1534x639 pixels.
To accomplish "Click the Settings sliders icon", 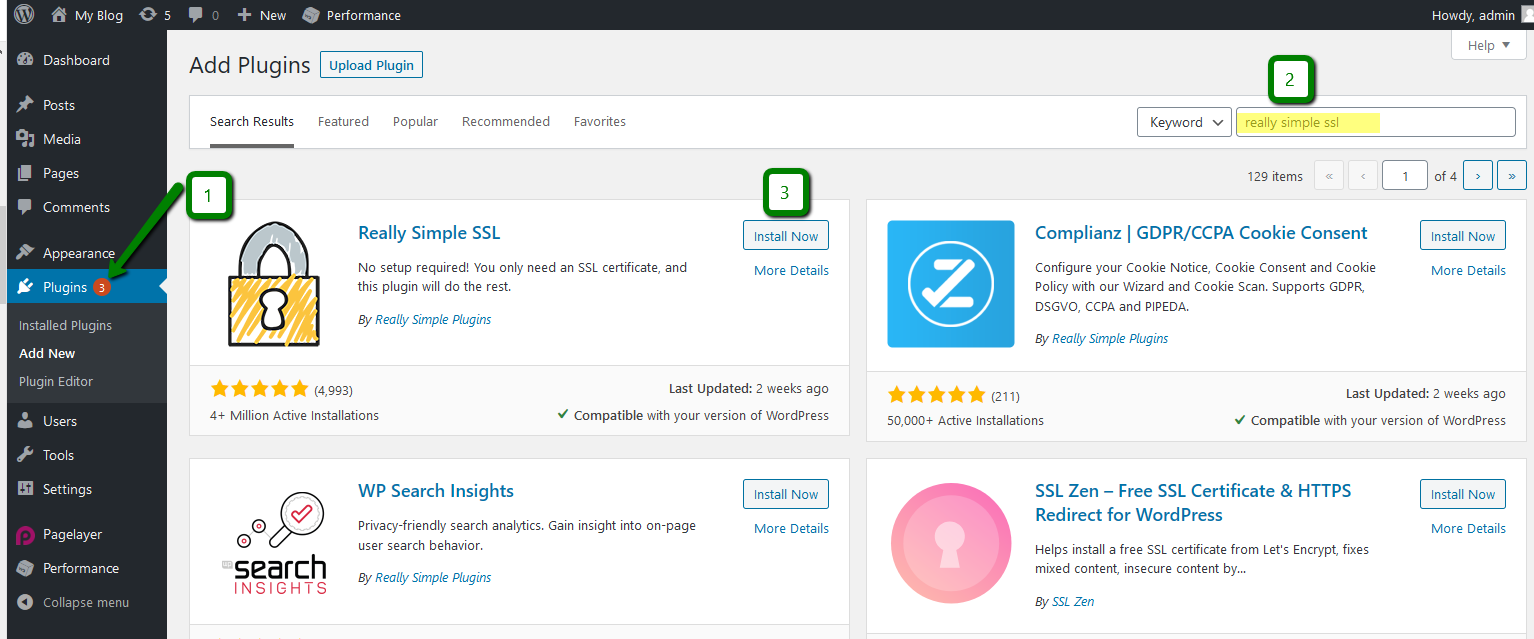I will [x=25, y=489].
